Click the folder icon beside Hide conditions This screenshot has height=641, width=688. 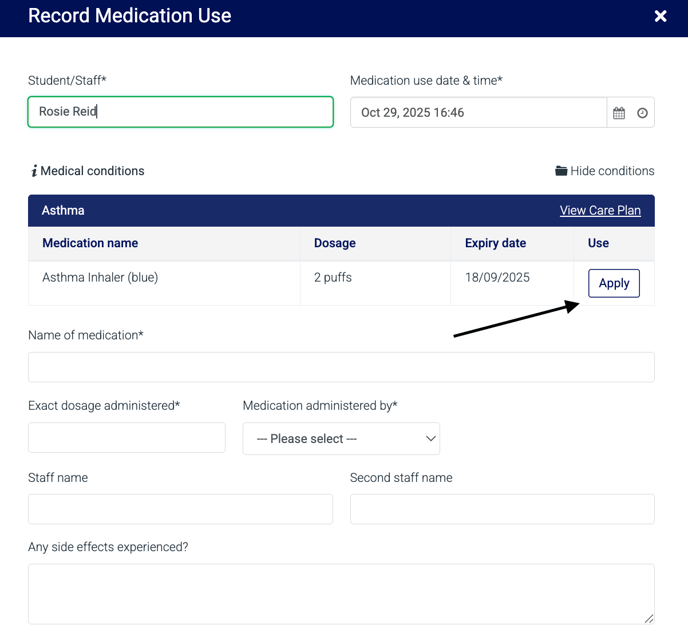[561, 171]
